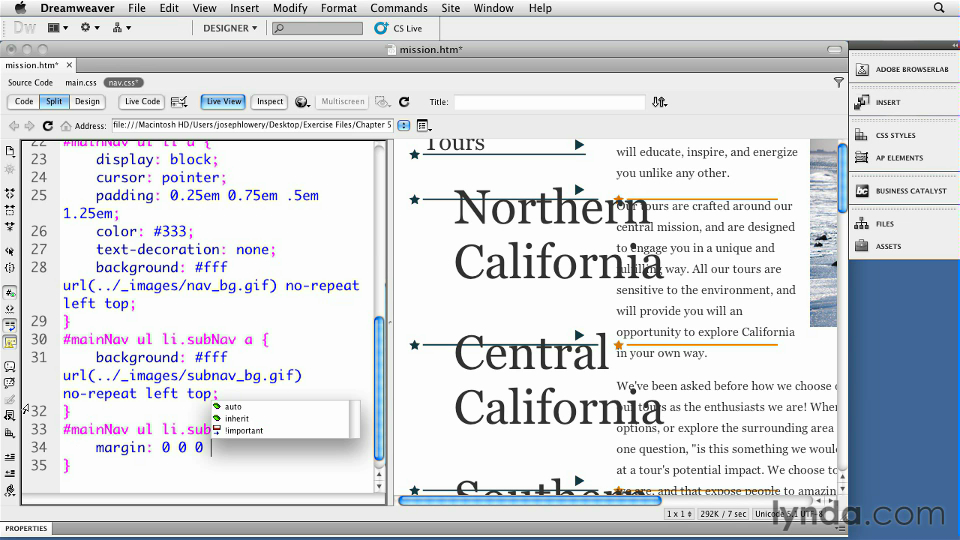Viewport: 960px width, 540px height.
Task: Show Source Code related file
Action: pos(31,83)
